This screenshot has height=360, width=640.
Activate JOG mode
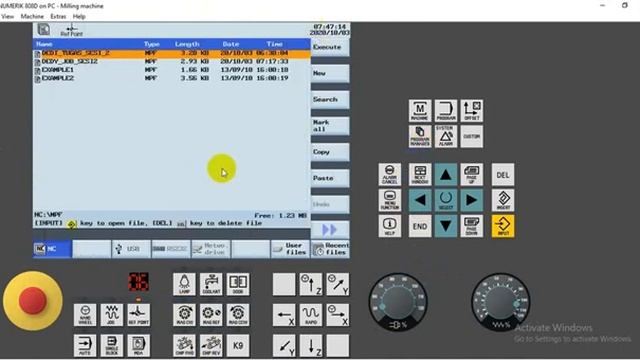point(111,315)
